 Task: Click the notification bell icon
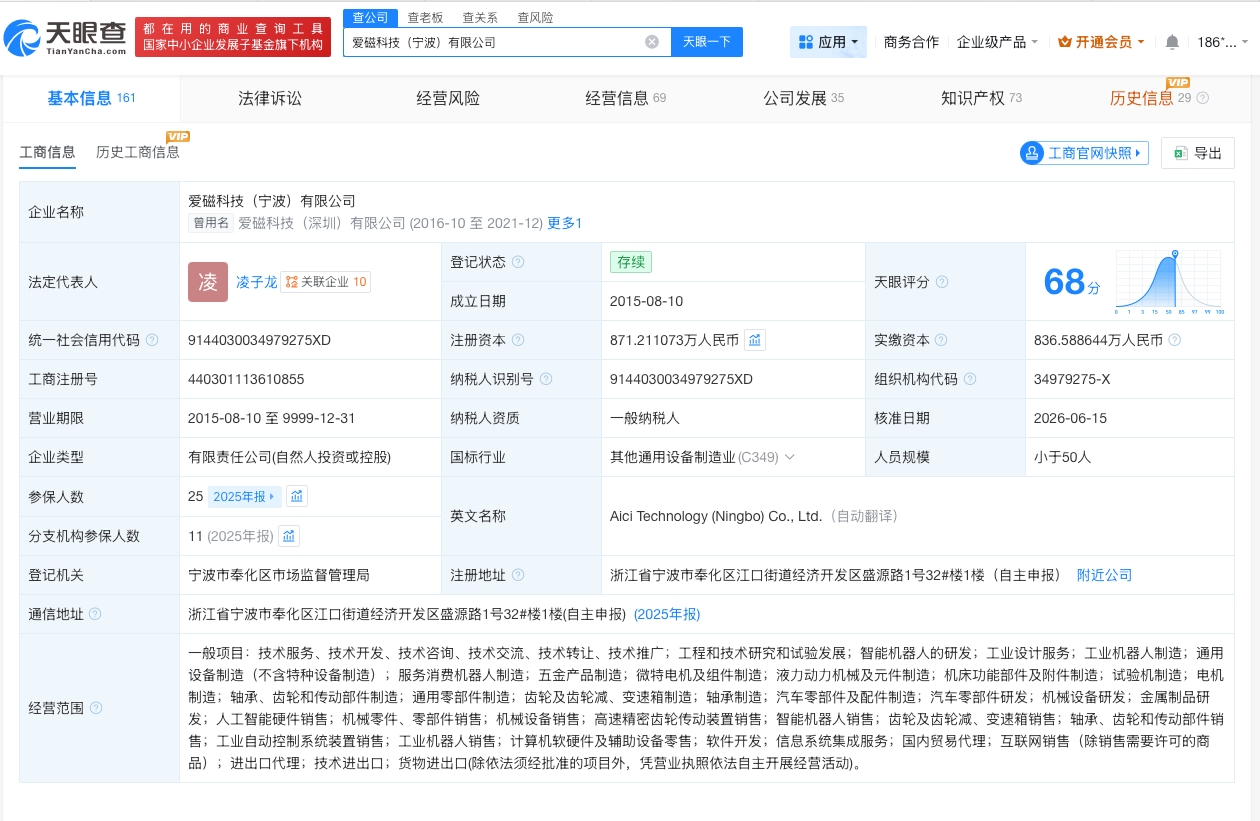(1172, 42)
